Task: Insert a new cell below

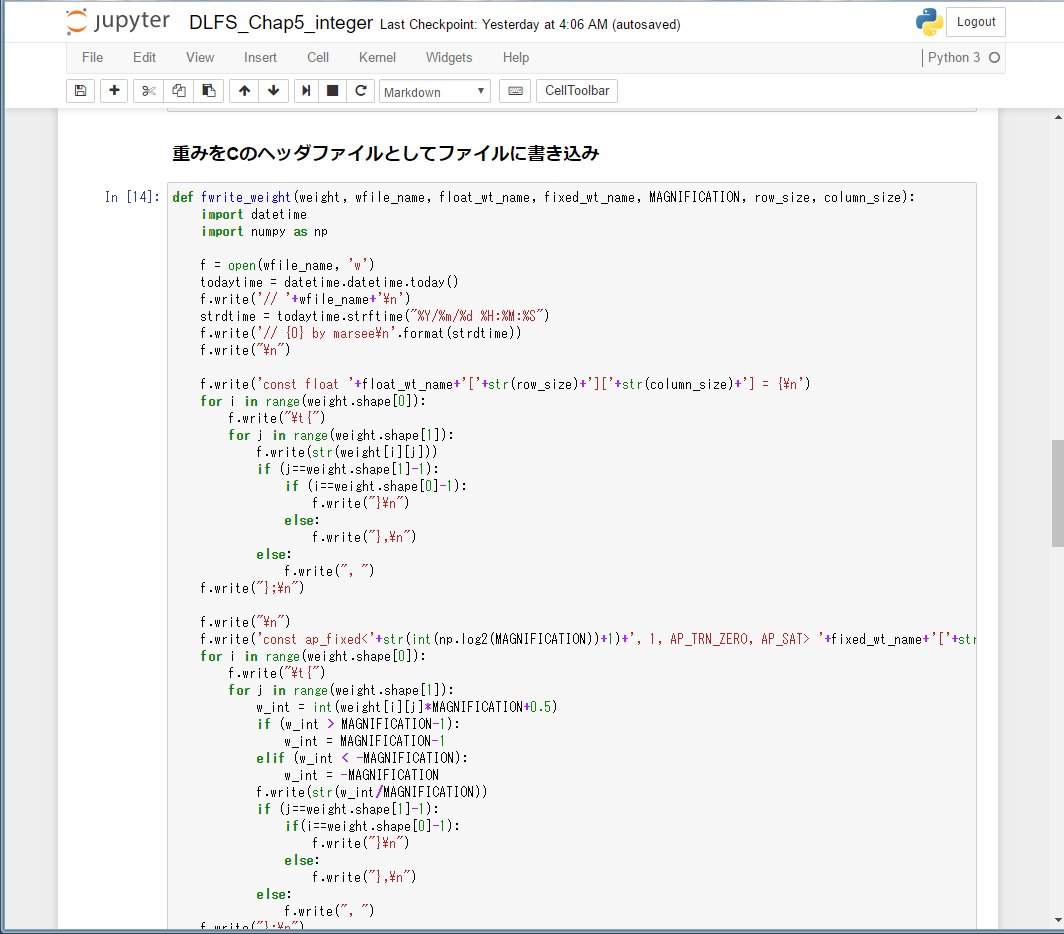Action: (114, 91)
